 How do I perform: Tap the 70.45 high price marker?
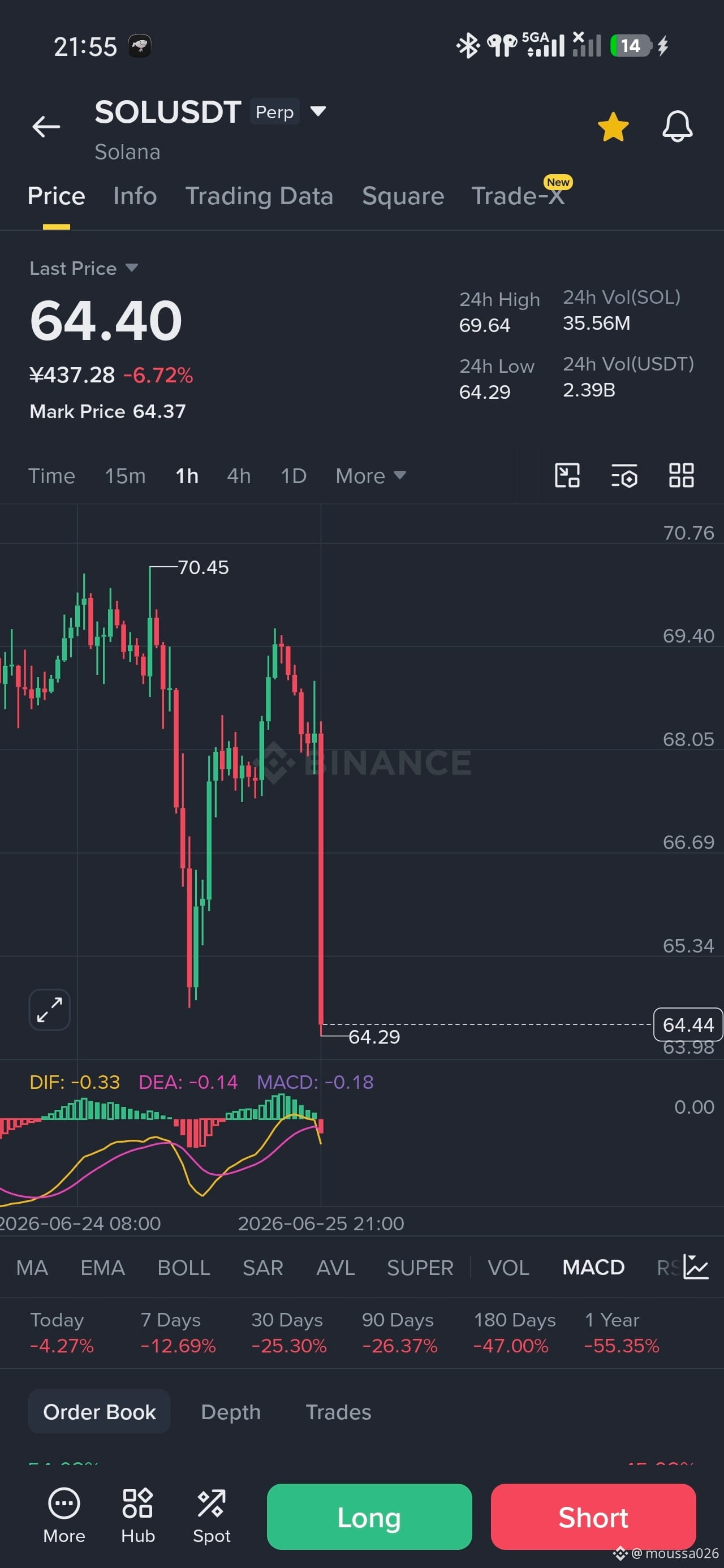204,567
